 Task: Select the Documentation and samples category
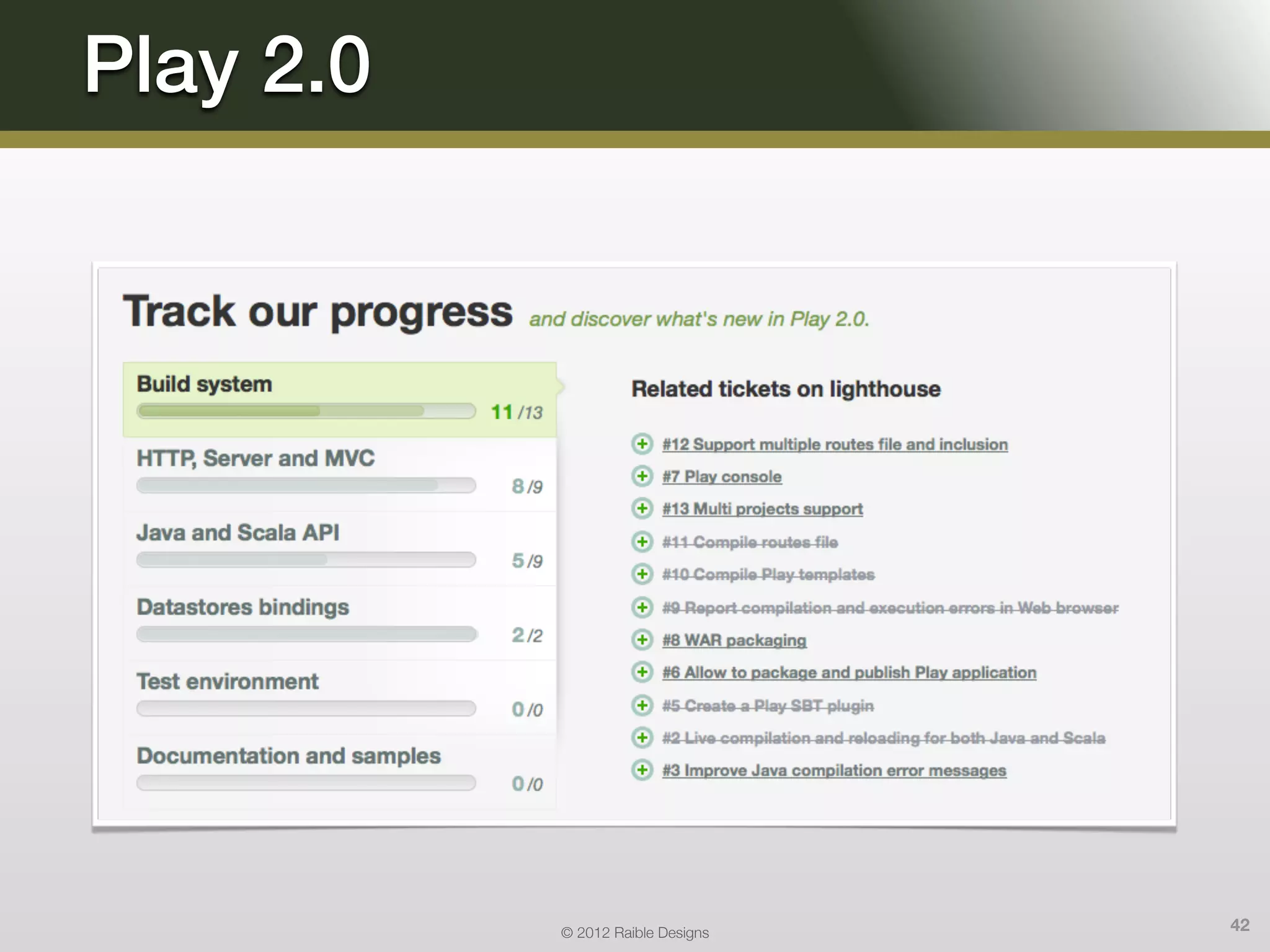point(340,772)
